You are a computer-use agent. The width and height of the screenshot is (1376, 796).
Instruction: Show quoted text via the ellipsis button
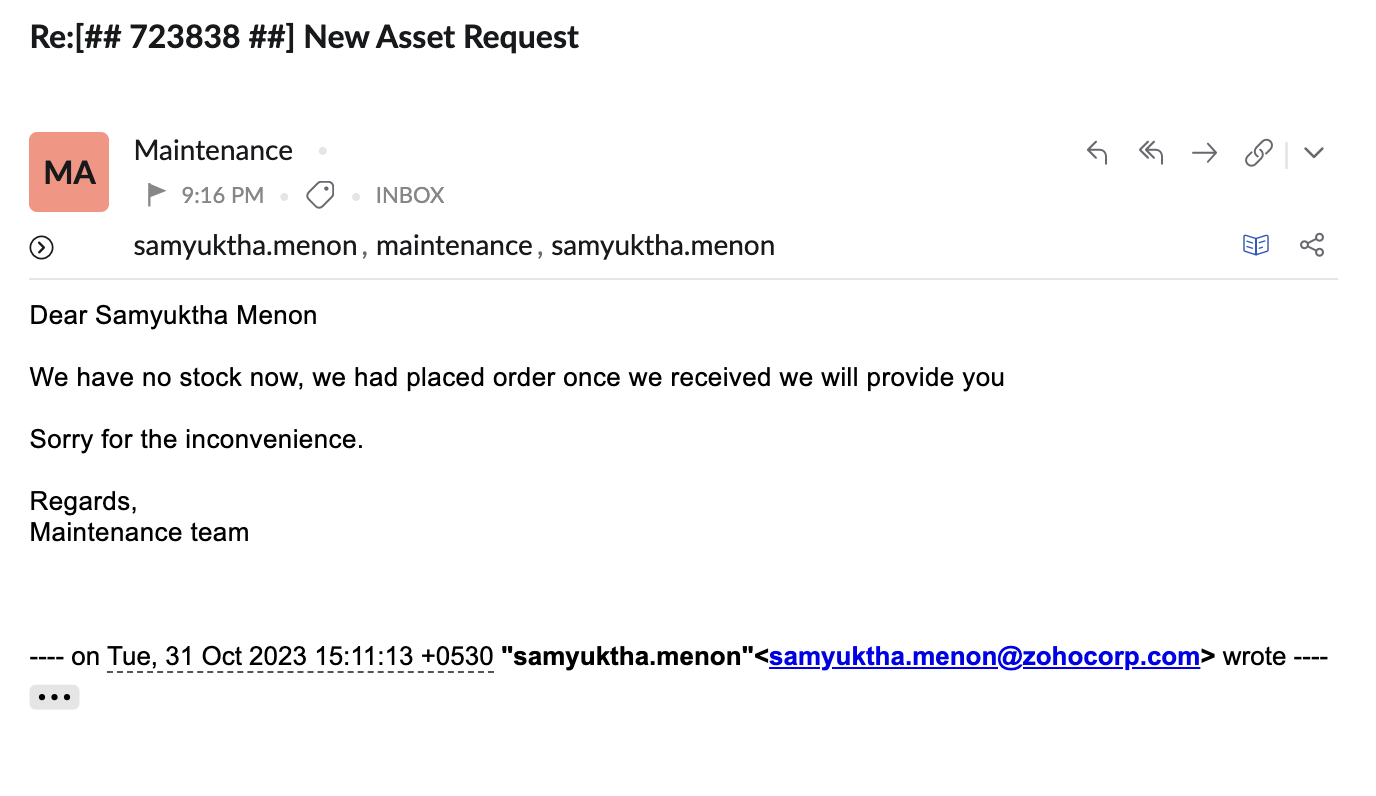tap(54, 697)
